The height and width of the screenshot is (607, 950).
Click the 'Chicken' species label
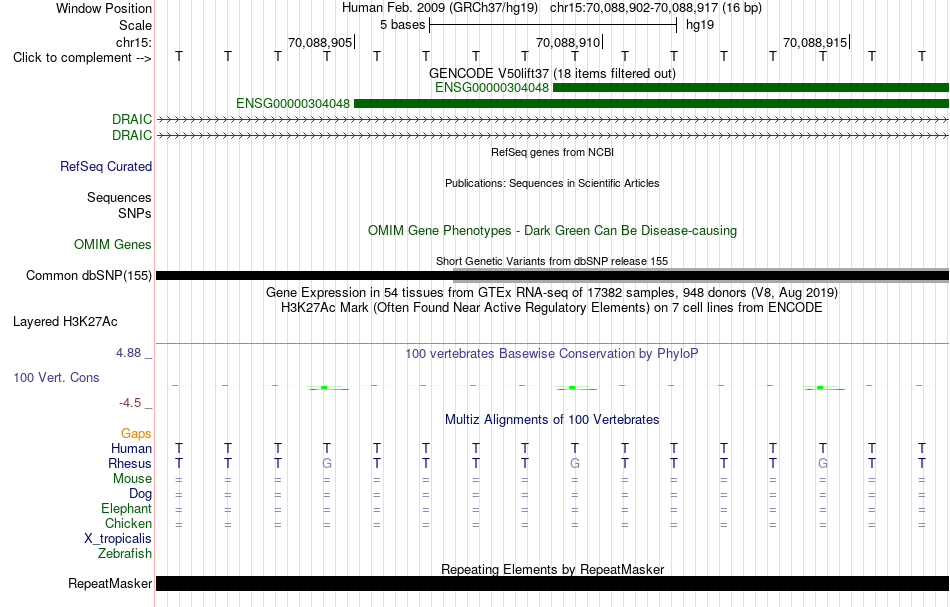point(128,523)
